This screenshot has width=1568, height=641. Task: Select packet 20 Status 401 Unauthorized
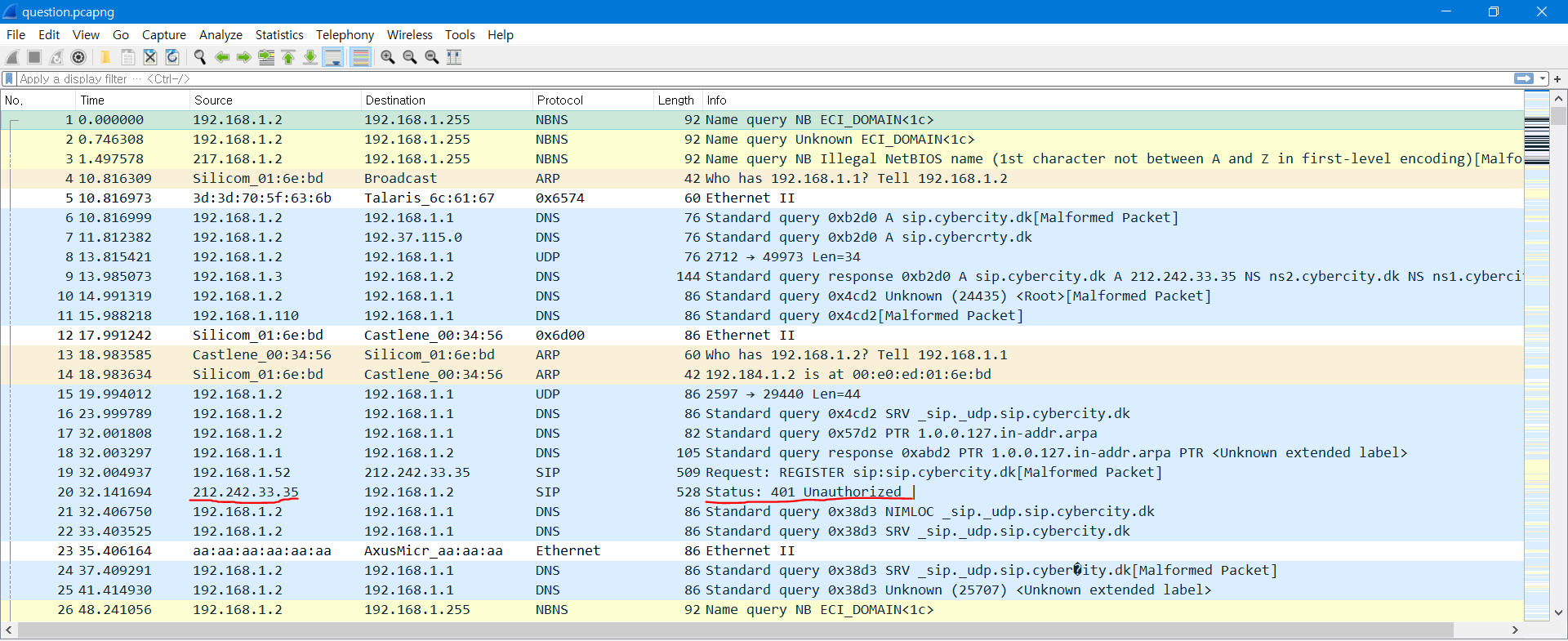(763, 492)
